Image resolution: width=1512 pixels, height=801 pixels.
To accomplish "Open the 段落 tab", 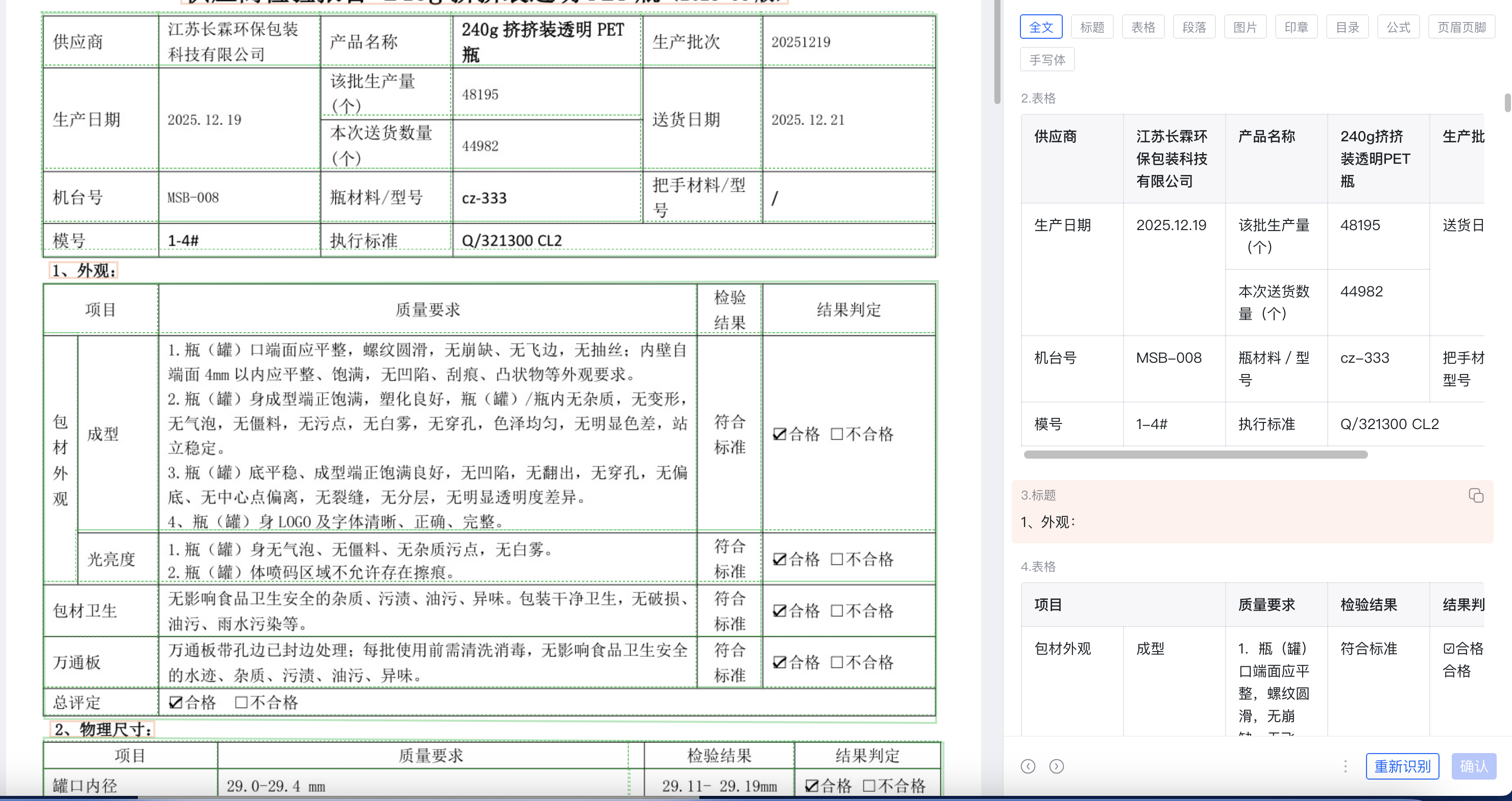I will click(x=1194, y=27).
